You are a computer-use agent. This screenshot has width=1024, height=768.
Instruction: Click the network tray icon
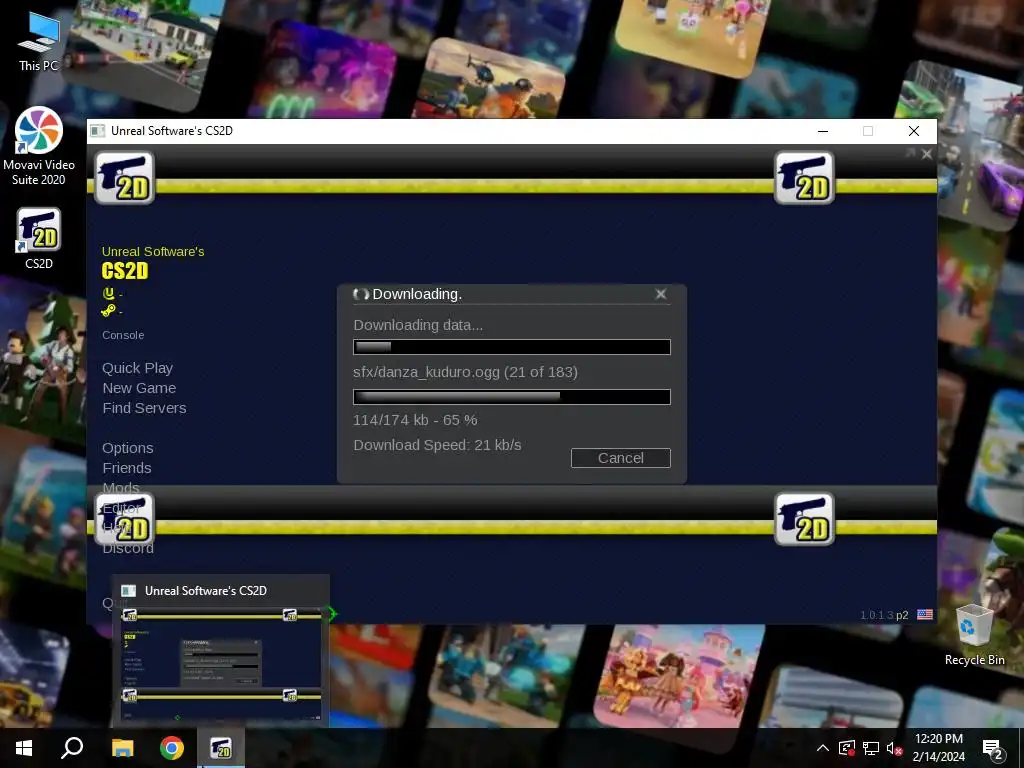[871, 748]
